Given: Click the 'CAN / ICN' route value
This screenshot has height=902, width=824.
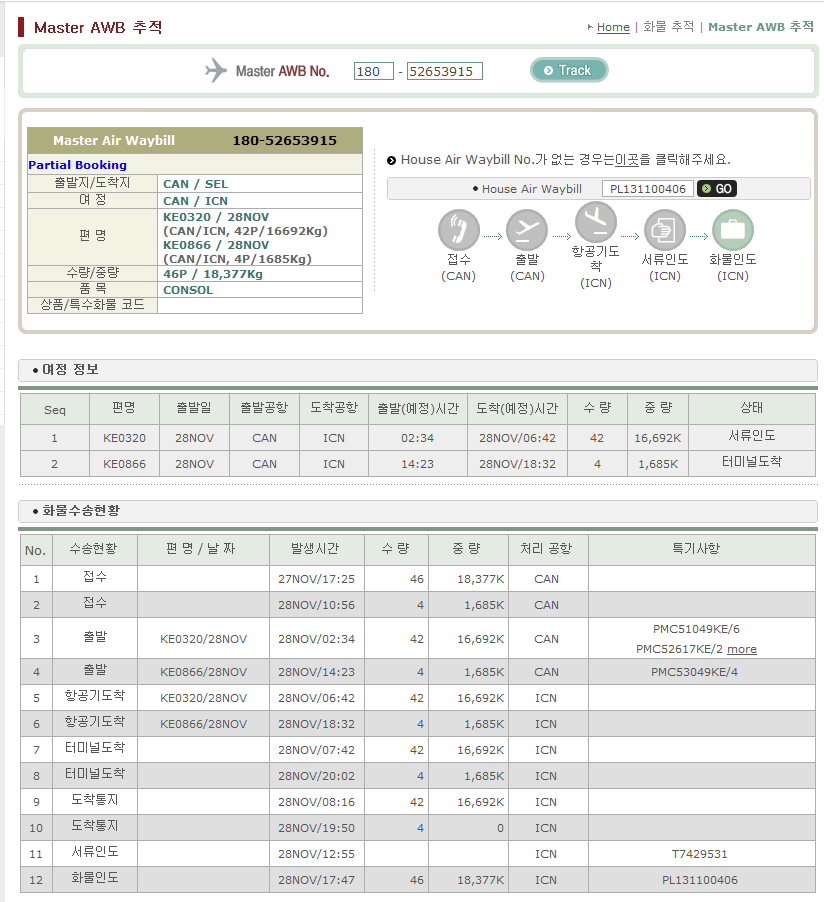Looking at the screenshot, I should [196, 201].
